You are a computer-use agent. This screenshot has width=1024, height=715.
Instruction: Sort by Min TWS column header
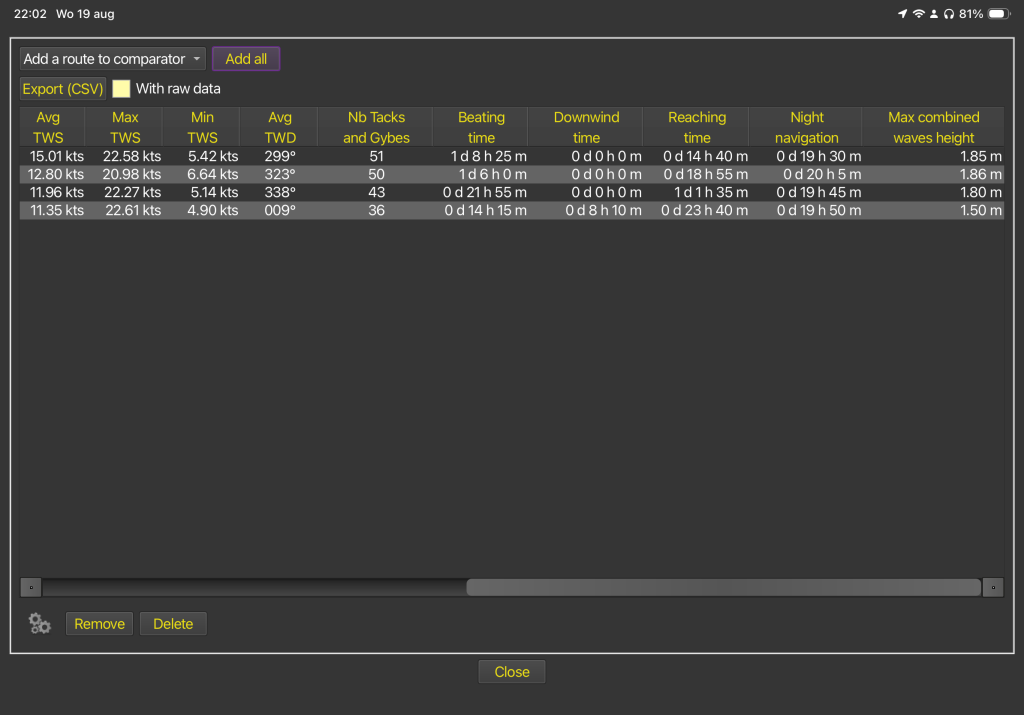point(202,127)
